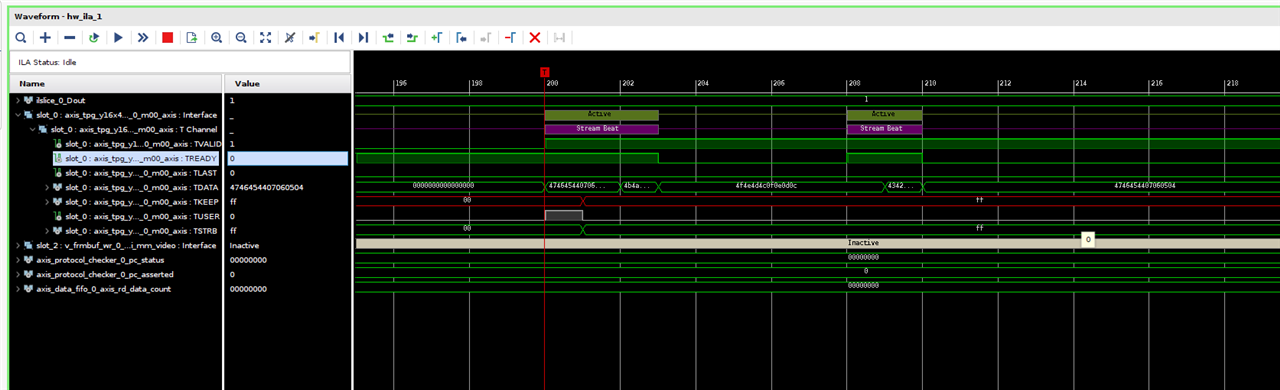Run ILA trigger with the play icon
Viewport: 1280px width, 390px height.
(118, 37)
